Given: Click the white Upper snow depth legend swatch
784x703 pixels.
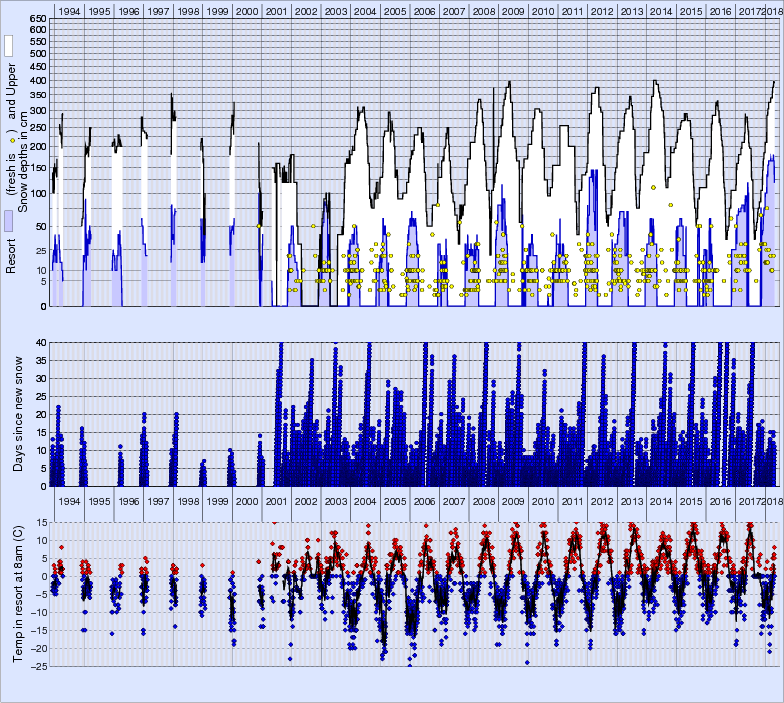Looking at the screenshot, I should (x=9, y=46).
